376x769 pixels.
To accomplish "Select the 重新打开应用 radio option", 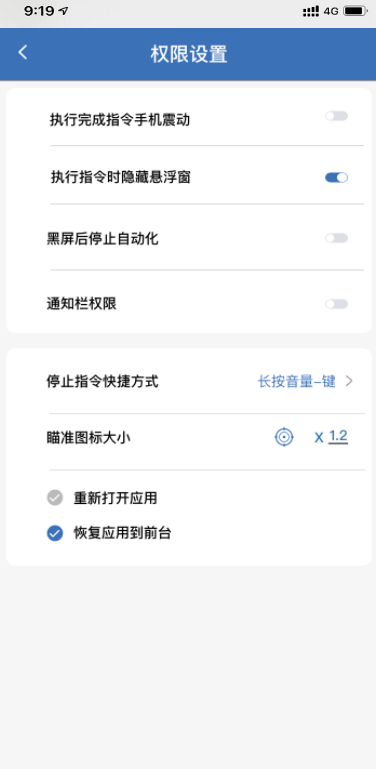I will coord(55,498).
